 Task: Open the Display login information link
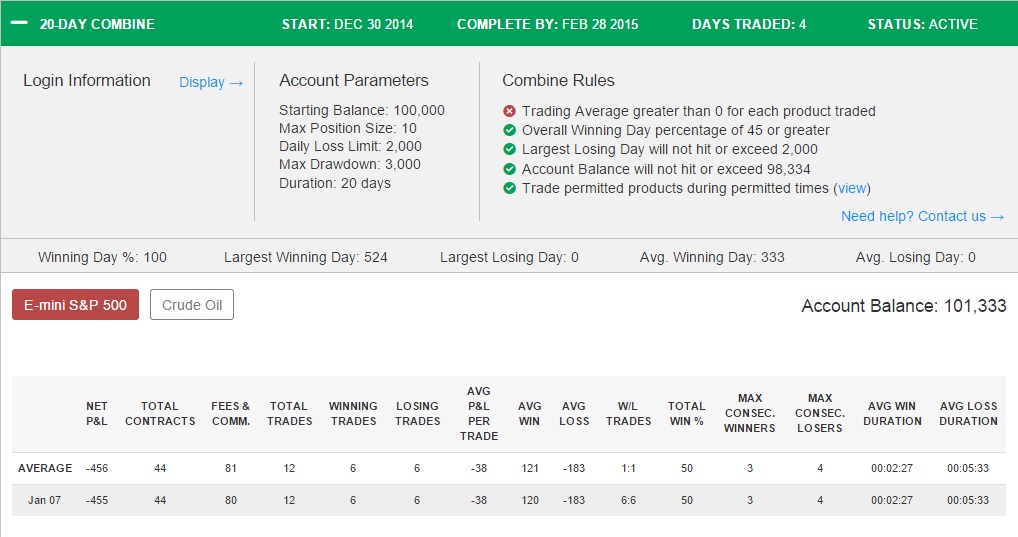pos(211,82)
